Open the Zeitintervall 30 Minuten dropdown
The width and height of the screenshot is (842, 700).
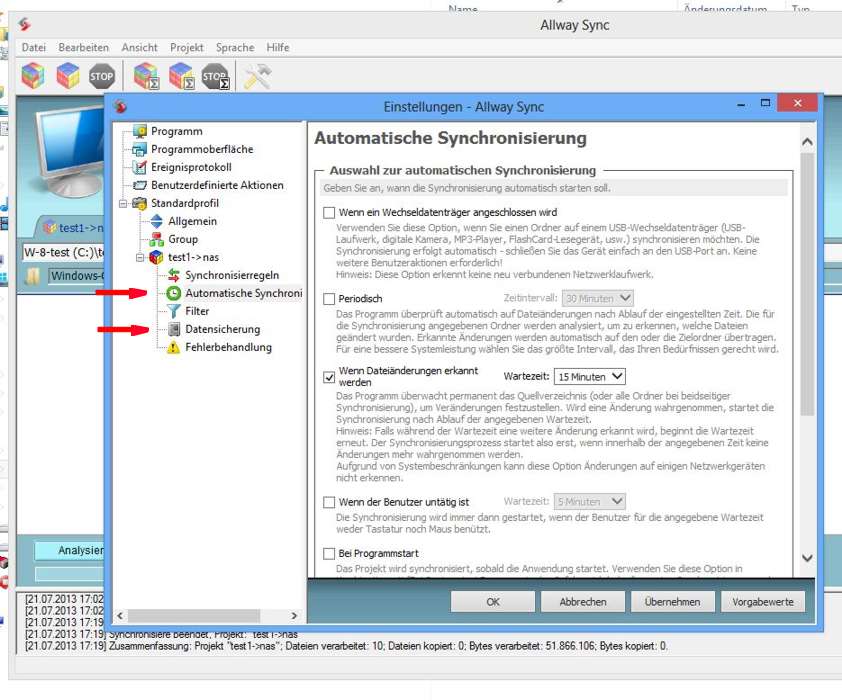point(598,298)
